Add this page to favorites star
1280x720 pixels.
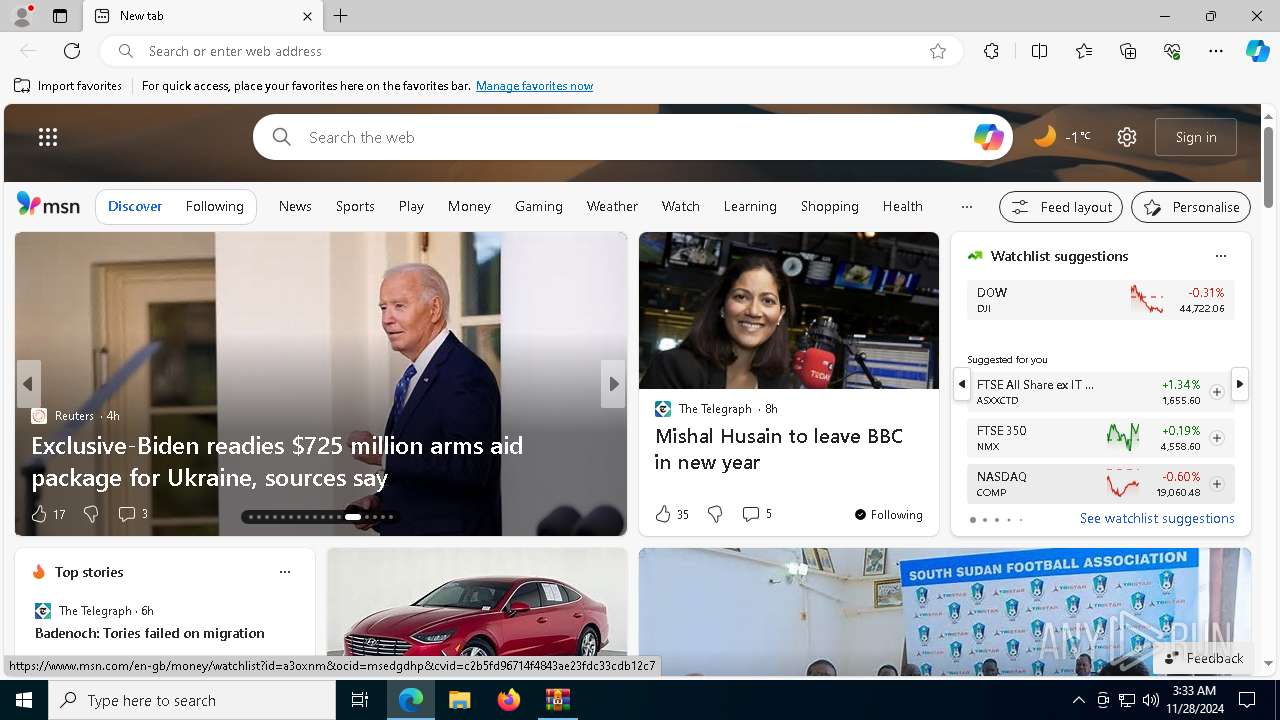click(938, 51)
